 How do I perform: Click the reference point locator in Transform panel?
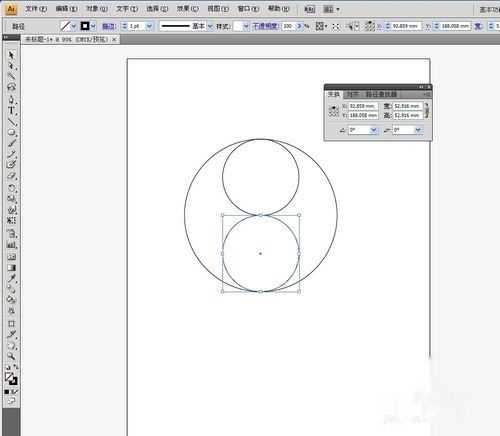[334, 111]
